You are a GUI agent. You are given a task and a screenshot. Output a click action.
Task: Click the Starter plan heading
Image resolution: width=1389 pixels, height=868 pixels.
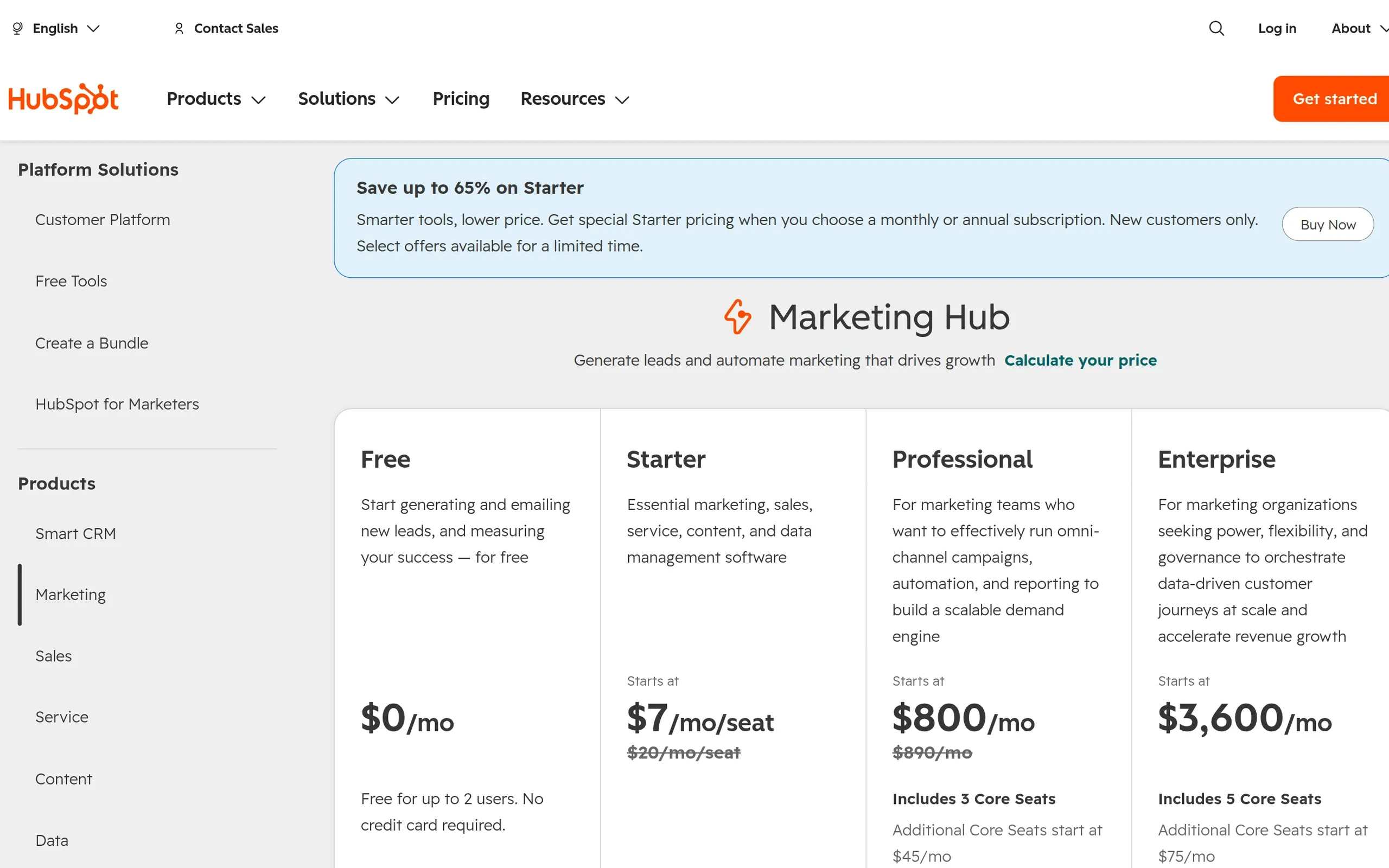click(666, 459)
